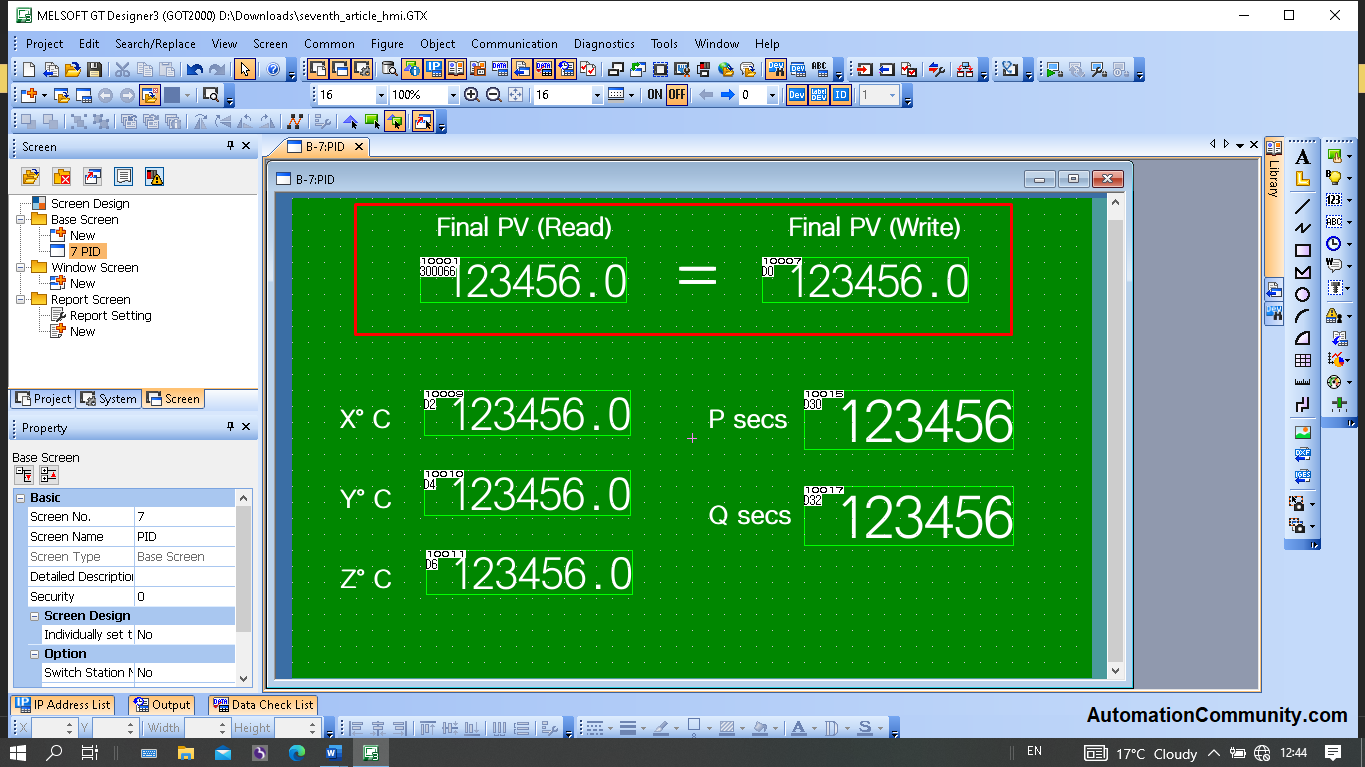1365x767 pixels.
Task: Enable the Dev display toggle
Action: click(x=796, y=94)
